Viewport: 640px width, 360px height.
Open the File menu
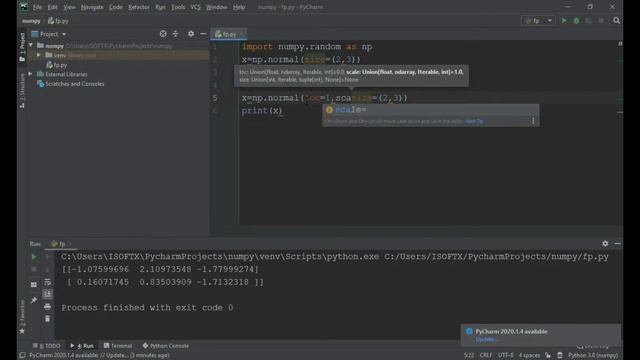tap(37, 7)
